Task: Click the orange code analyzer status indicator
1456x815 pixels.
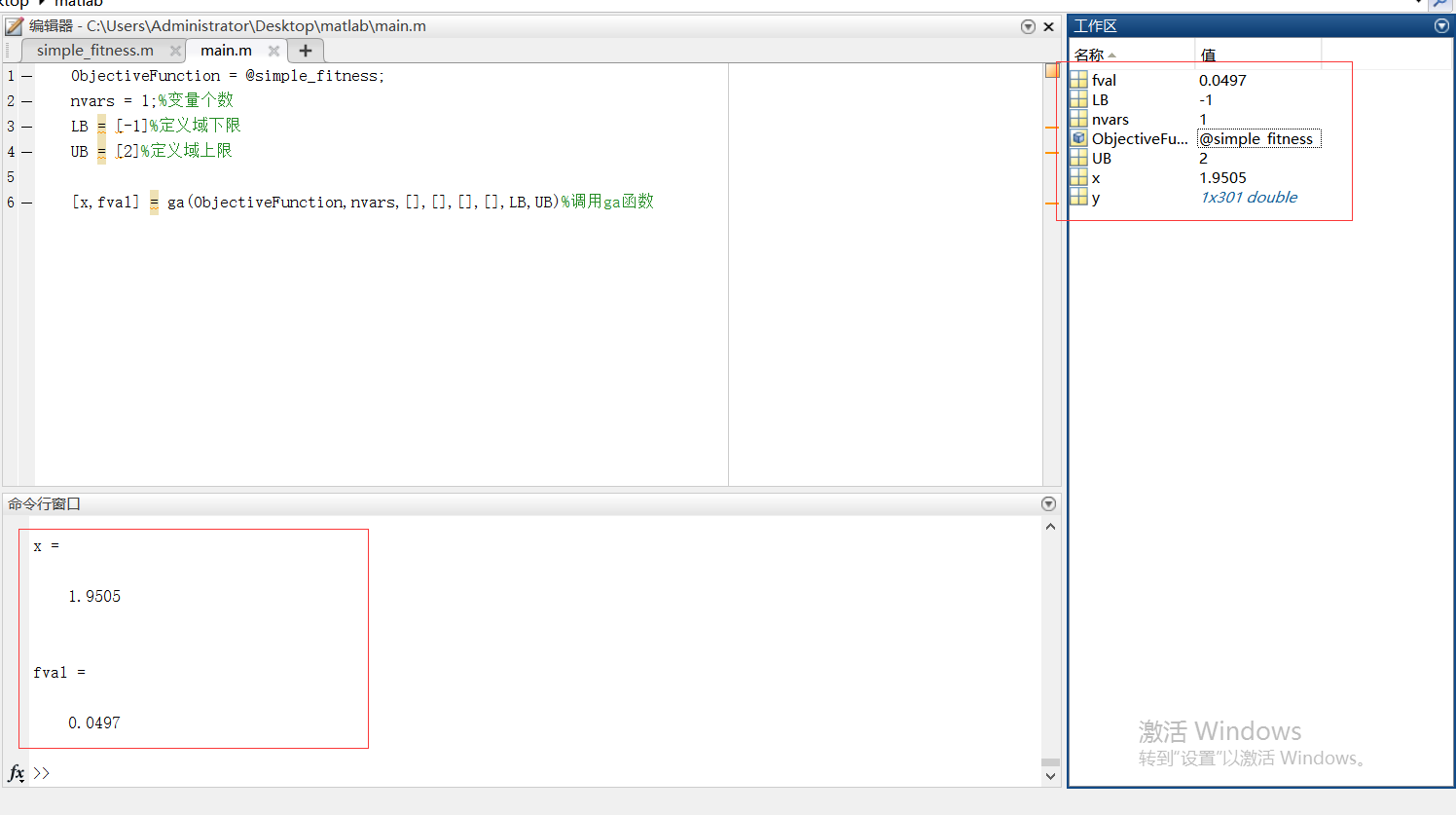Action: point(1052,70)
